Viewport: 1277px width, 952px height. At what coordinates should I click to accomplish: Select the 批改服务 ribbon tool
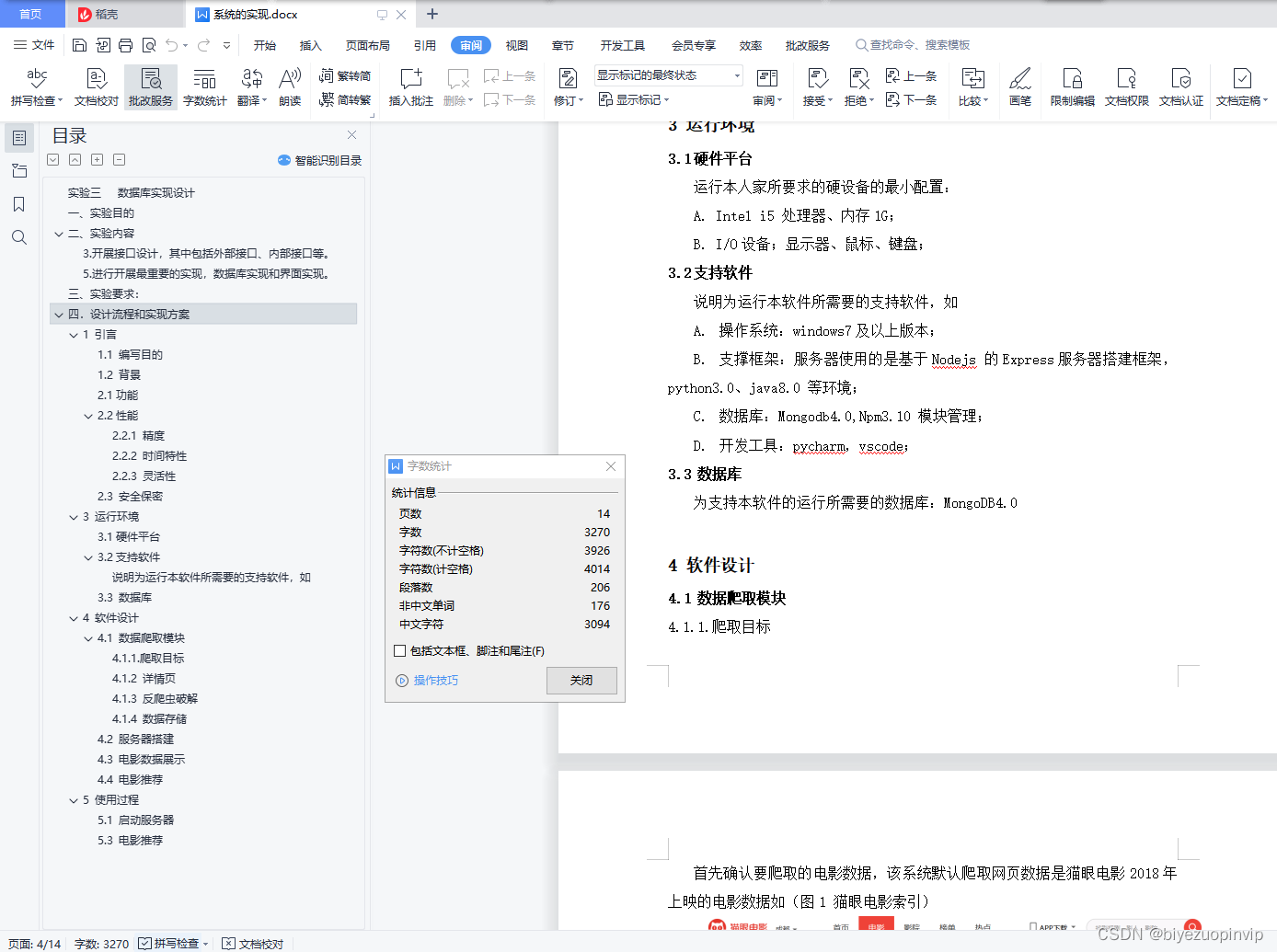(151, 87)
